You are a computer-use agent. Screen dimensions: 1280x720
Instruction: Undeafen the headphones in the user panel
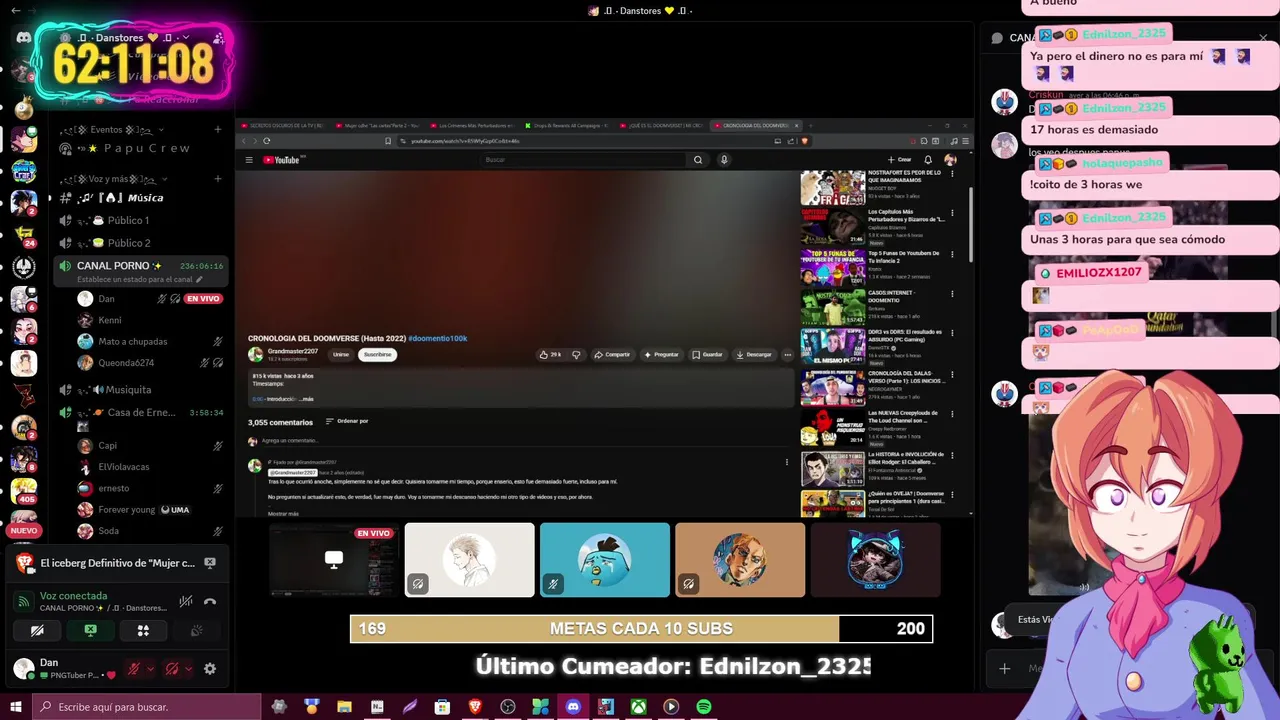(x=172, y=669)
